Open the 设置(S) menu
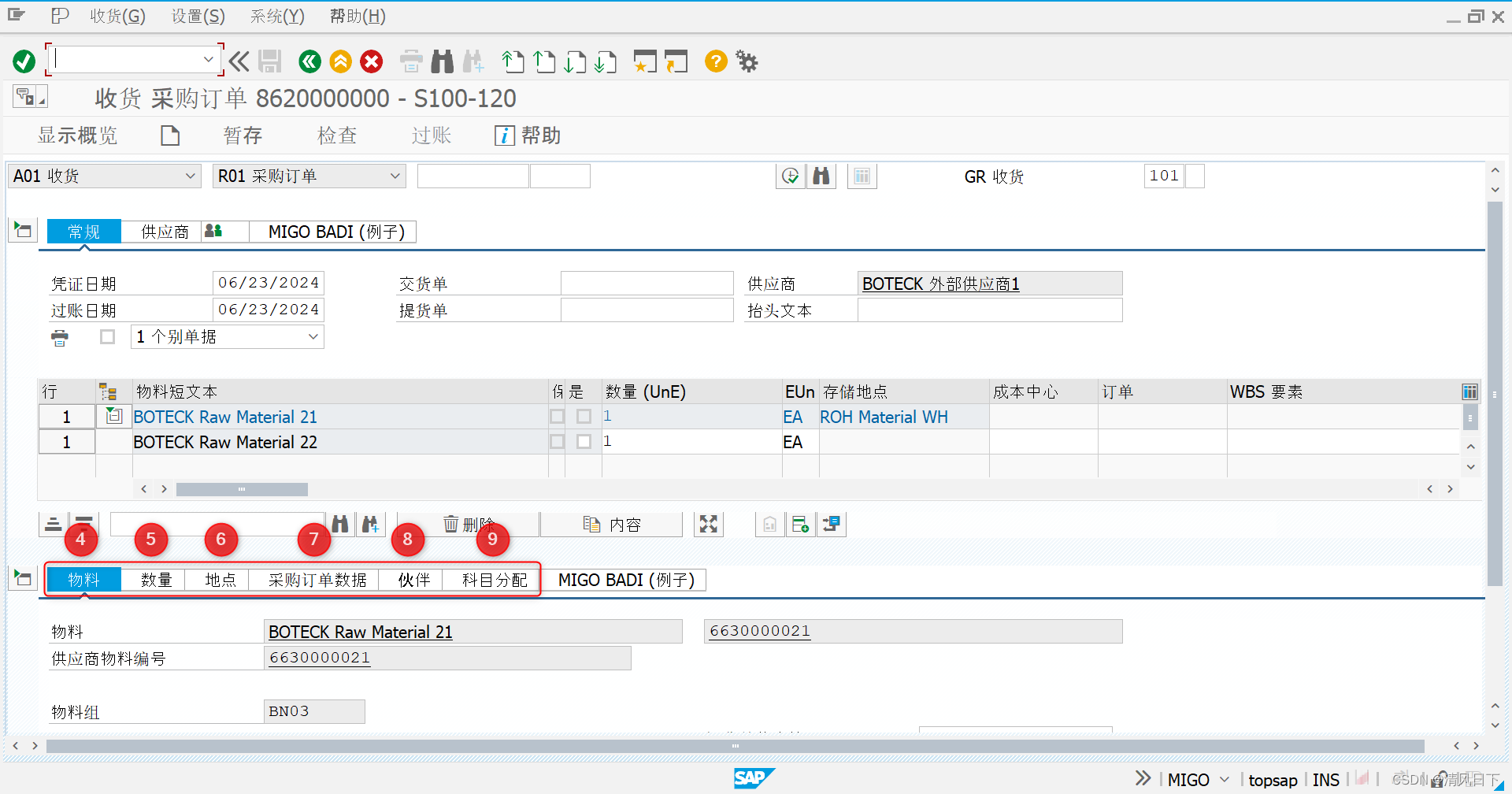The image size is (1512, 794). pyautogui.click(x=198, y=17)
